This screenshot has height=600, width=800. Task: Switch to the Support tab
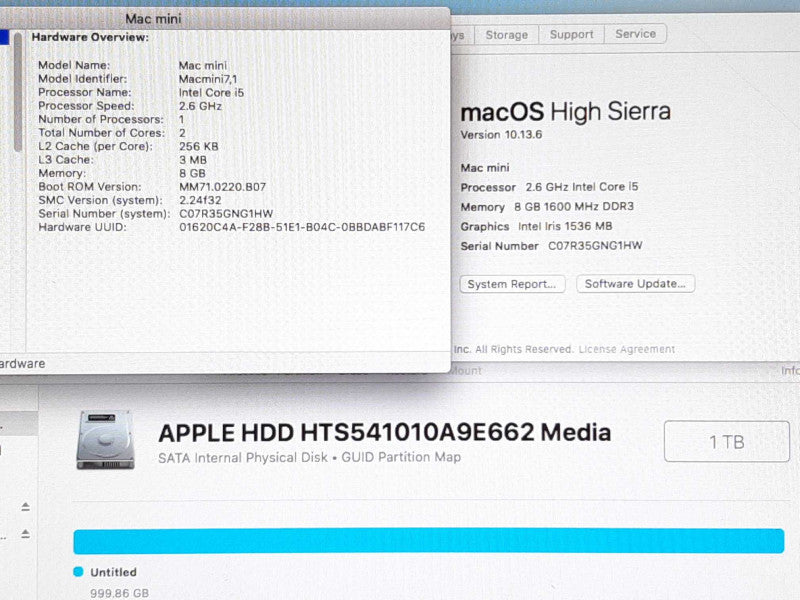pos(571,35)
